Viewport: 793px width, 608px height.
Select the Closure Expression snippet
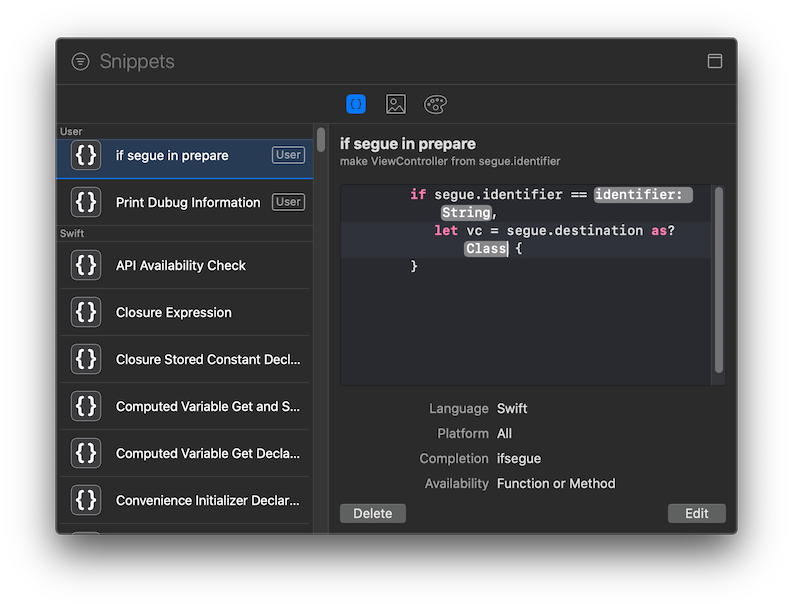[185, 313]
